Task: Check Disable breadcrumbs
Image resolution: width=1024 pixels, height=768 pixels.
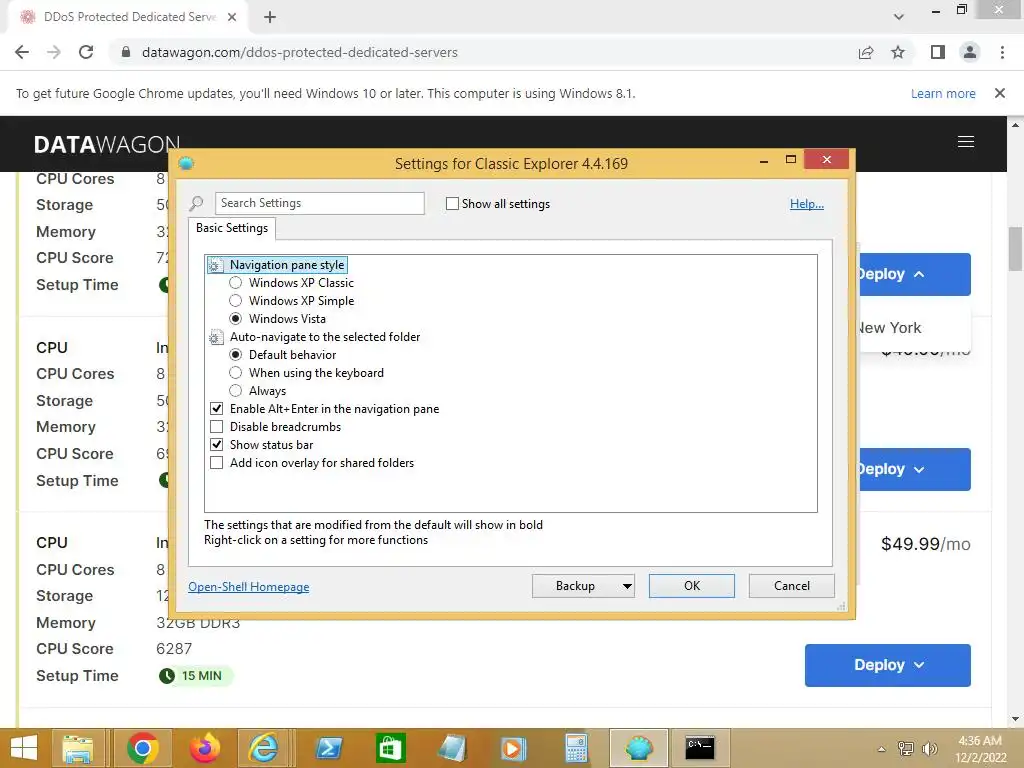Action: click(217, 427)
